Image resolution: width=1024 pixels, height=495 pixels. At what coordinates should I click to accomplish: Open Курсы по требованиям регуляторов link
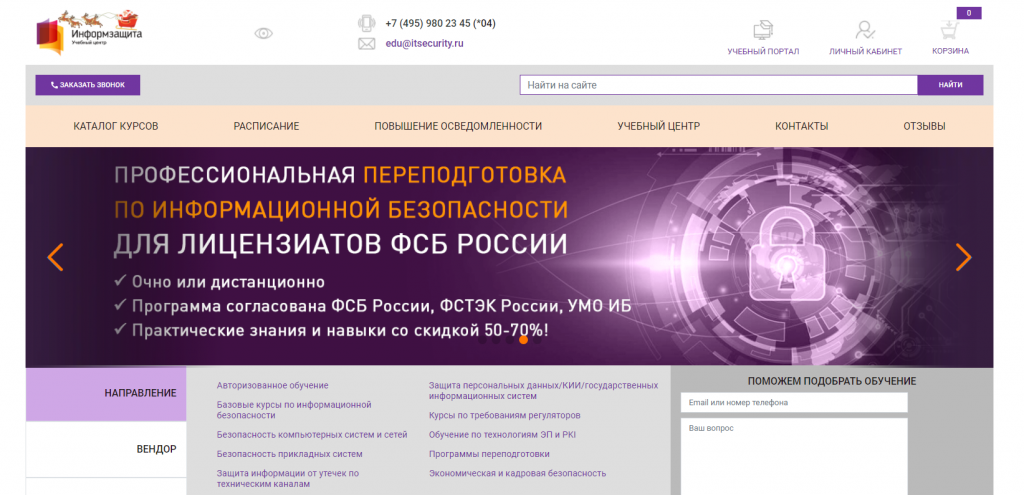pyautogui.click(x=505, y=415)
